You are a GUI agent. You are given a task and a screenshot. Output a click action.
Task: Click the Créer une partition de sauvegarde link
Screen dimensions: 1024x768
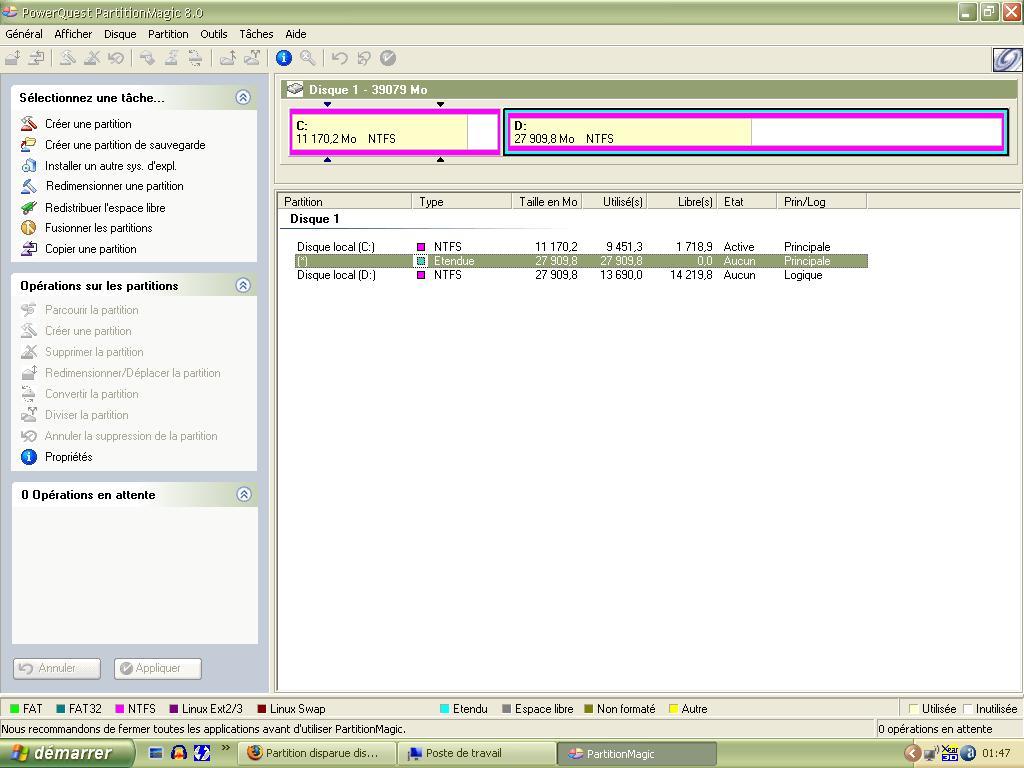coord(125,145)
